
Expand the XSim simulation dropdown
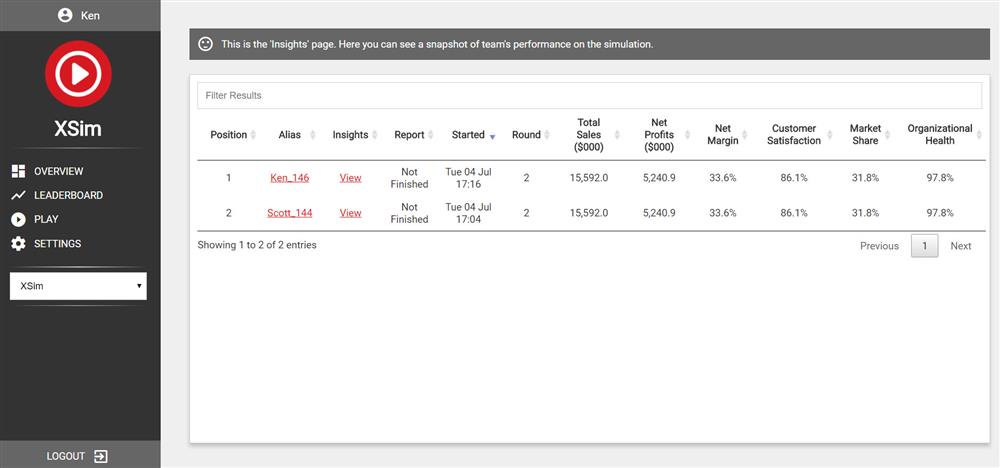coord(78,286)
